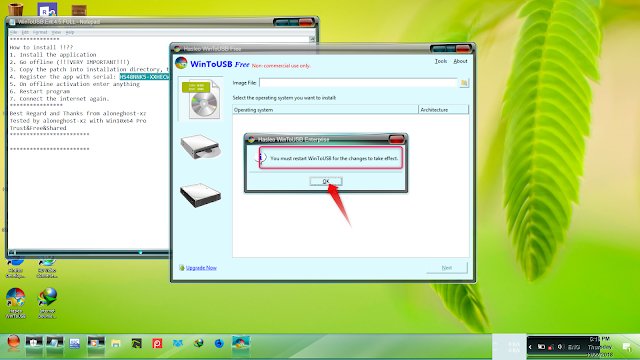Image resolution: width=640 pixels, height=360 pixels.
Task: Click the blue people taskbar icon
Action: coord(178,344)
